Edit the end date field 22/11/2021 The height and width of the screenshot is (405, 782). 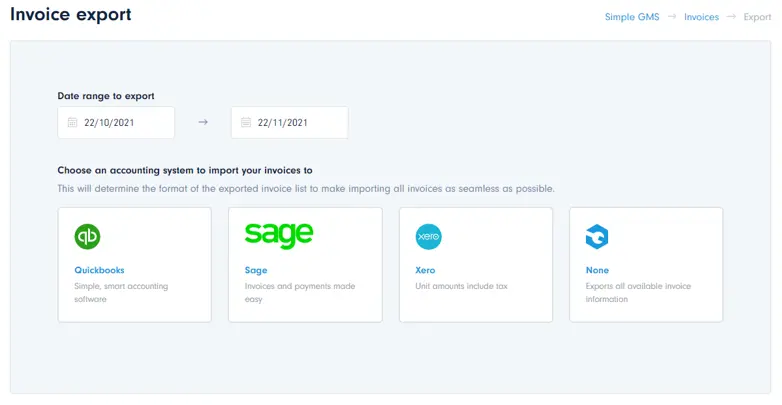283,123
